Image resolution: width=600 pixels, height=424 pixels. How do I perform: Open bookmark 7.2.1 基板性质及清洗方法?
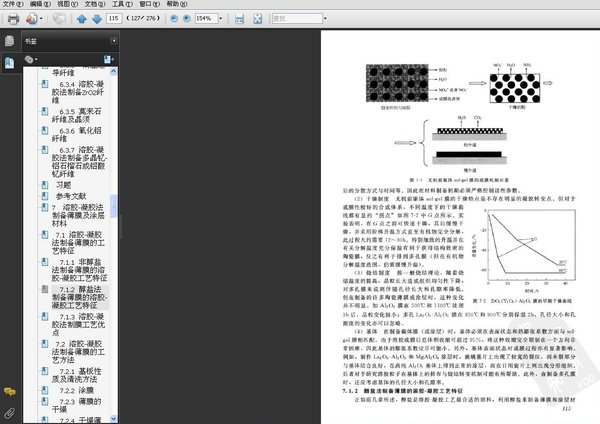click(x=77, y=375)
